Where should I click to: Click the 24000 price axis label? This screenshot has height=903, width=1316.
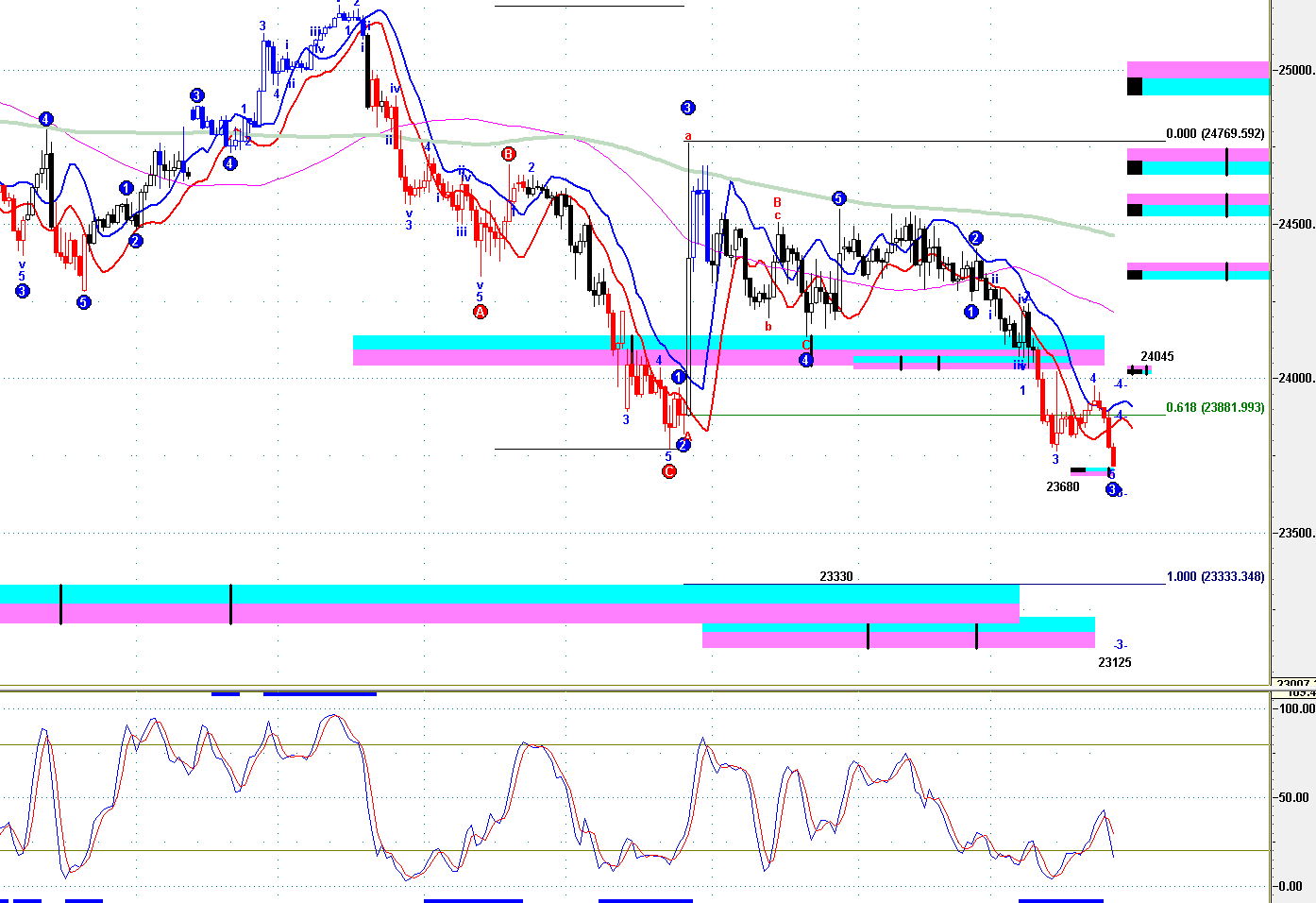[x=1295, y=379]
